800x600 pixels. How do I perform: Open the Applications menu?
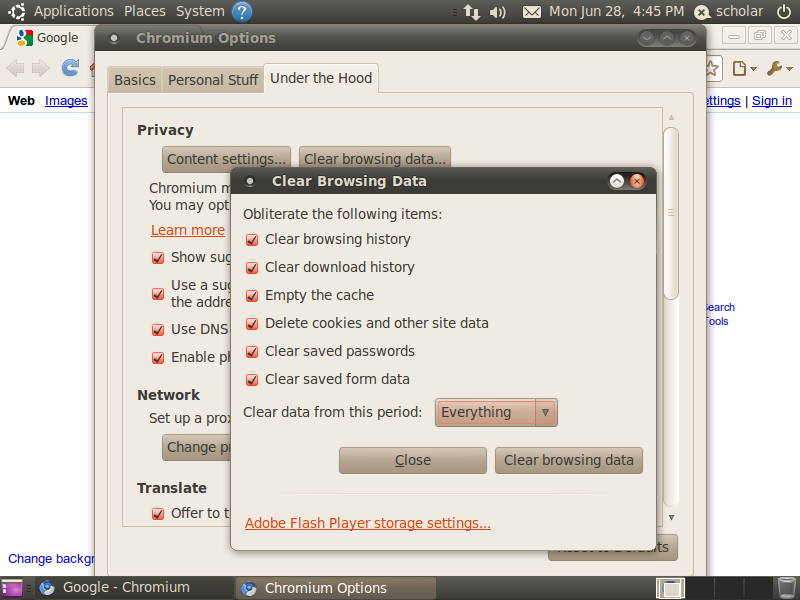pyautogui.click(x=73, y=11)
